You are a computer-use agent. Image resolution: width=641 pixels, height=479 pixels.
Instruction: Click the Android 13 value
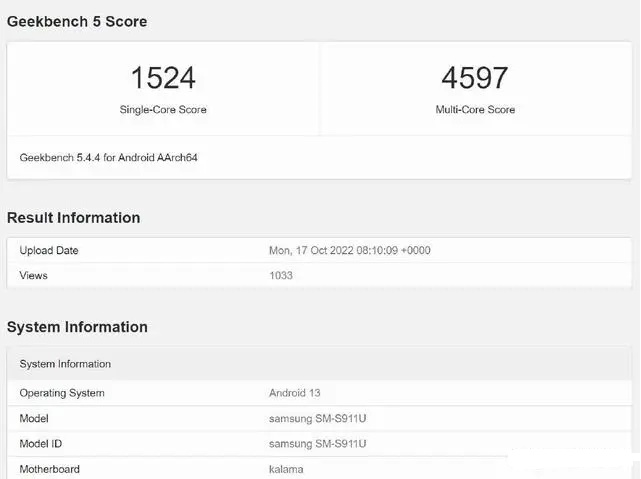(x=294, y=393)
